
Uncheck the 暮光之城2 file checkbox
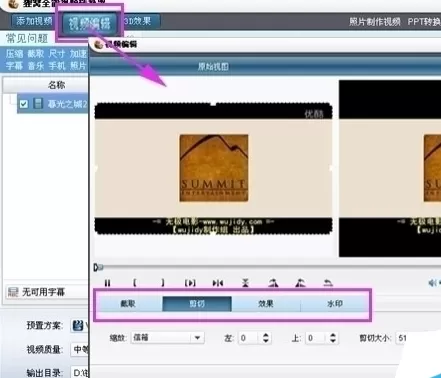(x=24, y=104)
